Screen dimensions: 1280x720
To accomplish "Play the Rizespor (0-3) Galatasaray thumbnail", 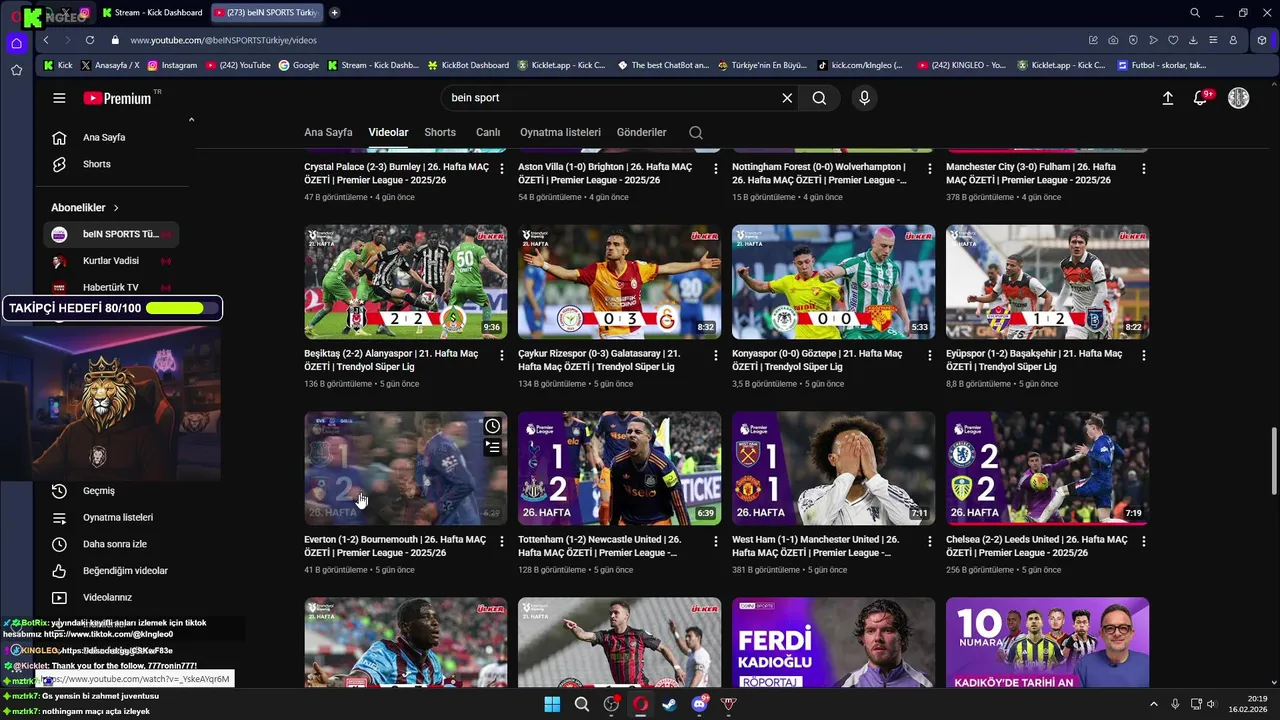I will (x=619, y=282).
